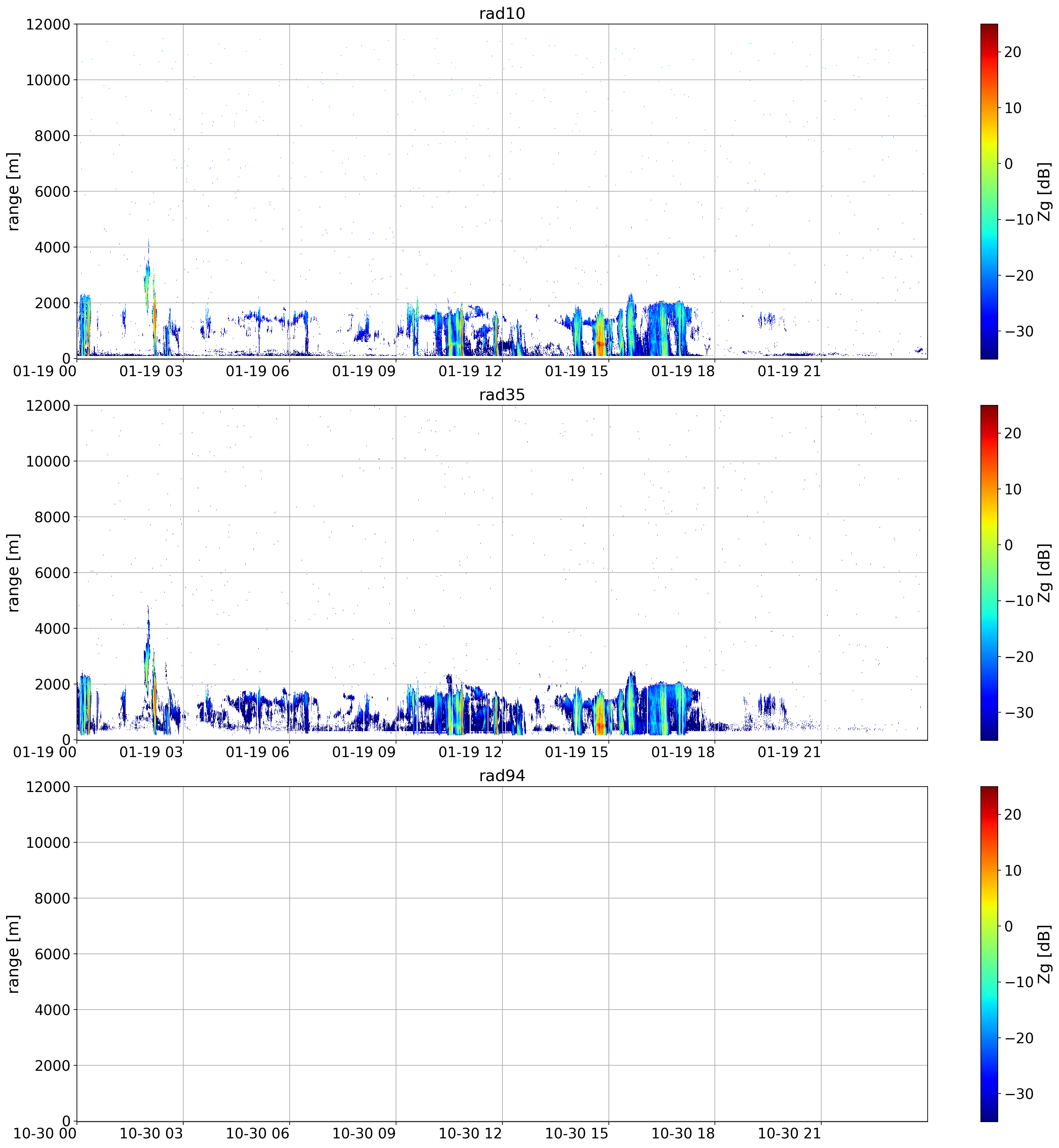The image size is (1059, 1148).
Task: Click '01-19 18' tick on rad35 axis
Action: pyautogui.click(x=683, y=753)
